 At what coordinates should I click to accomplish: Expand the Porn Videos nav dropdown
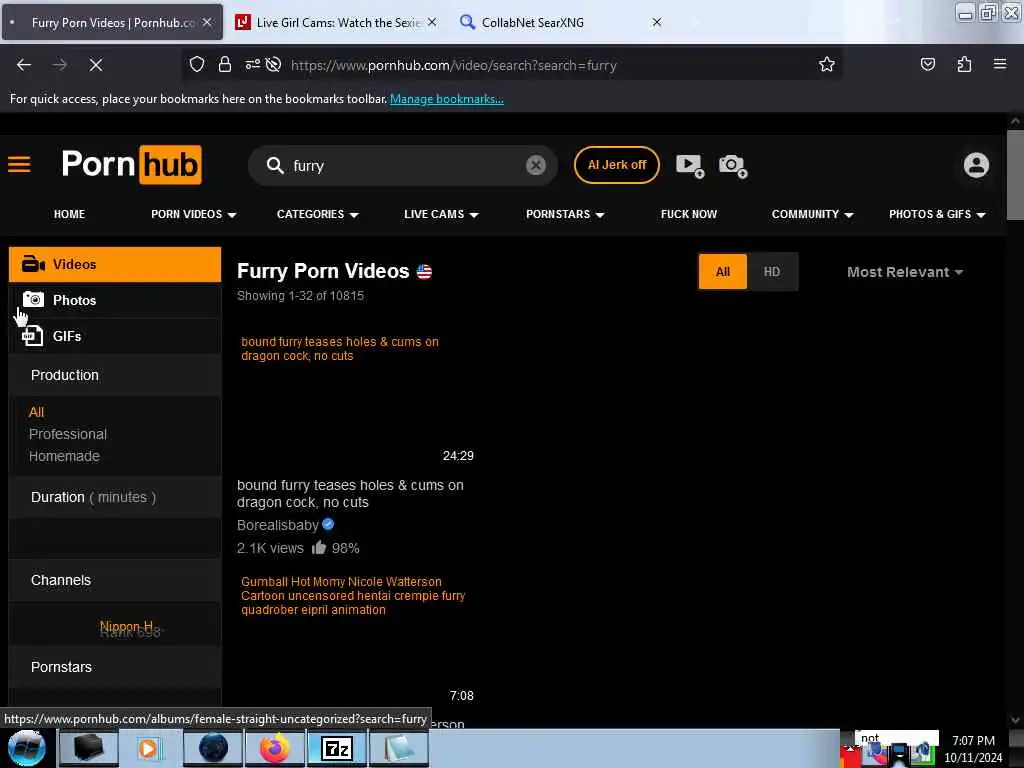(193, 214)
